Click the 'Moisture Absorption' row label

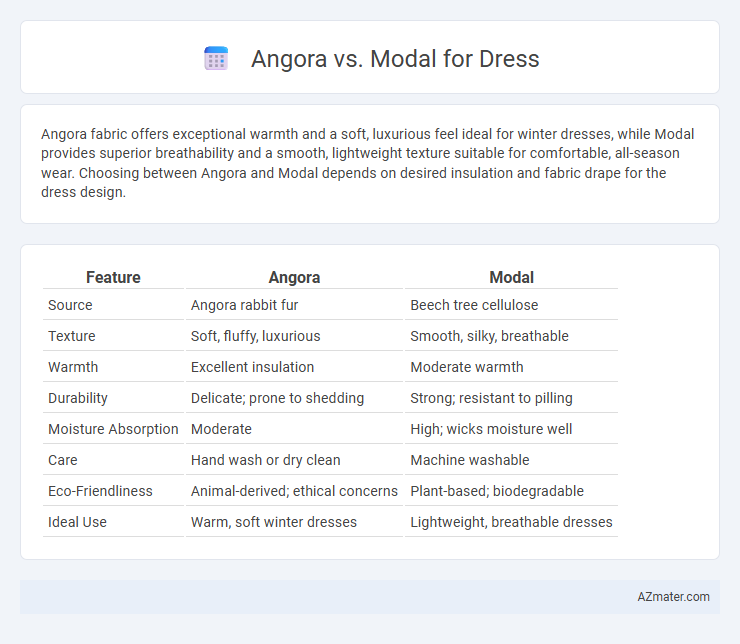click(113, 429)
